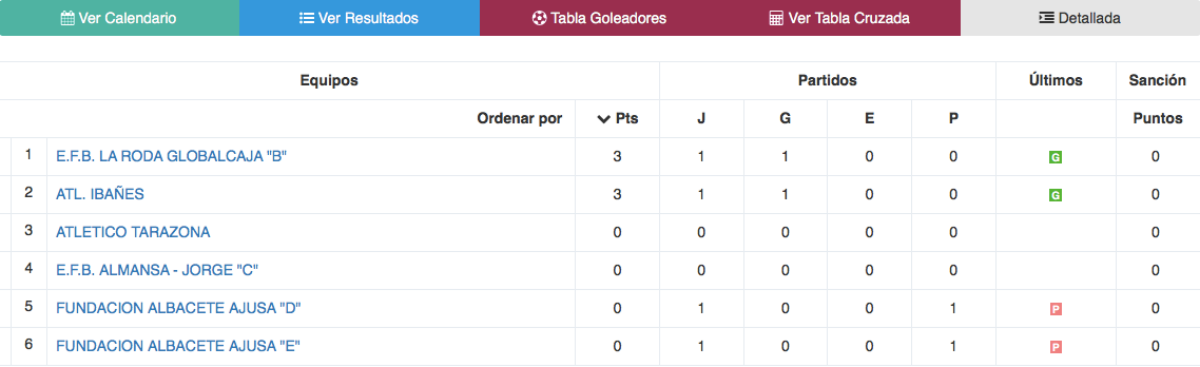Click the soccer ball icon in Tabla Goleadores
Image resolution: width=1200 pixels, height=367 pixels.
(540, 18)
